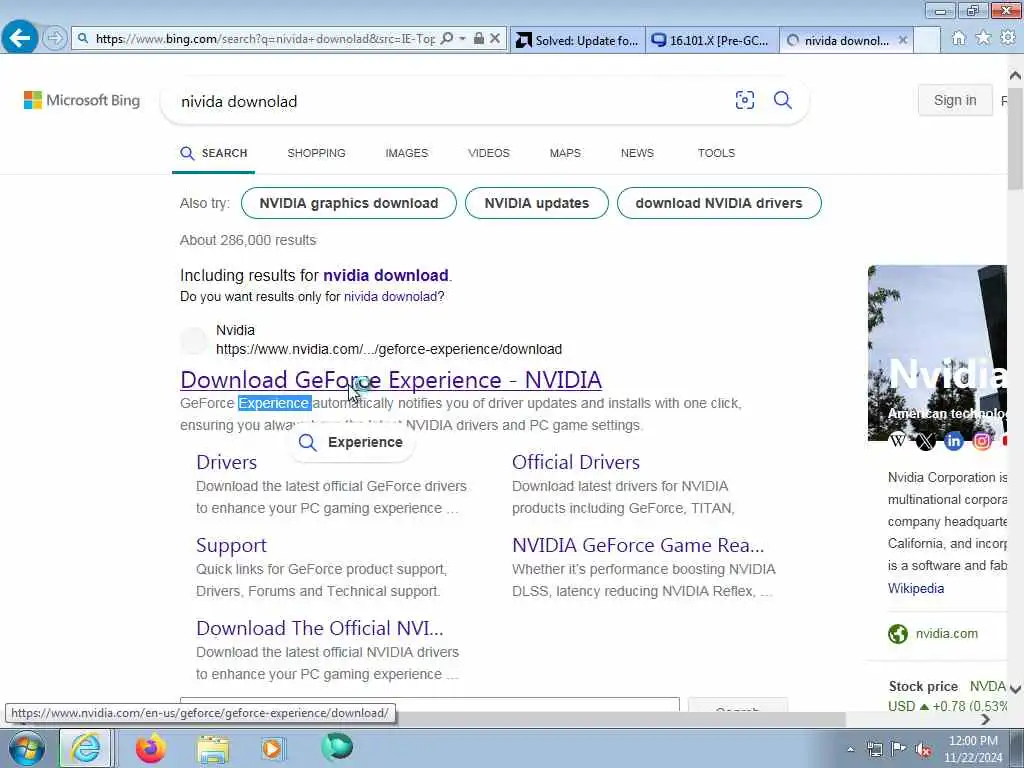The width and height of the screenshot is (1024, 768).
Task: Open the green round taskbar app icon
Action: pyautogui.click(x=337, y=747)
